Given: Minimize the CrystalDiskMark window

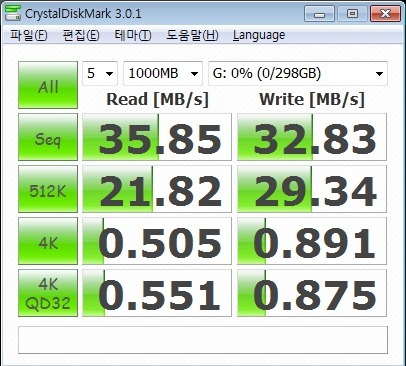Looking at the screenshot, I should coord(319,14).
